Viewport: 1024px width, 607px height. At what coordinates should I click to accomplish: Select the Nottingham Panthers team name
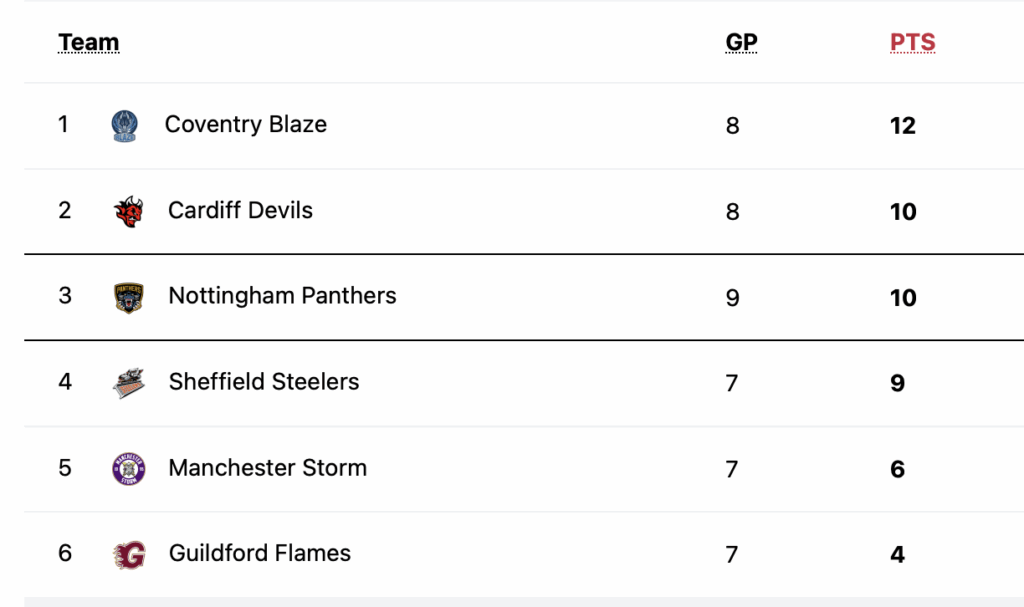(282, 296)
